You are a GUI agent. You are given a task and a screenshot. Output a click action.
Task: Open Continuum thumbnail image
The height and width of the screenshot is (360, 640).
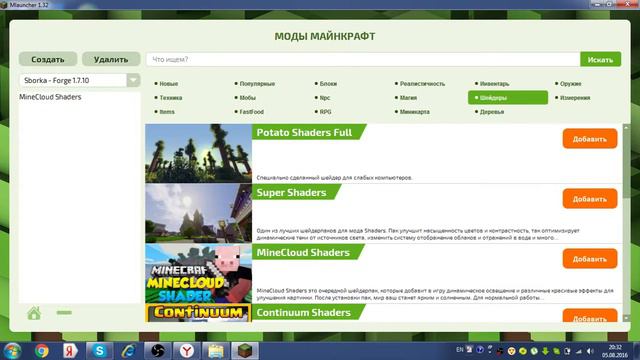point(198,313)
